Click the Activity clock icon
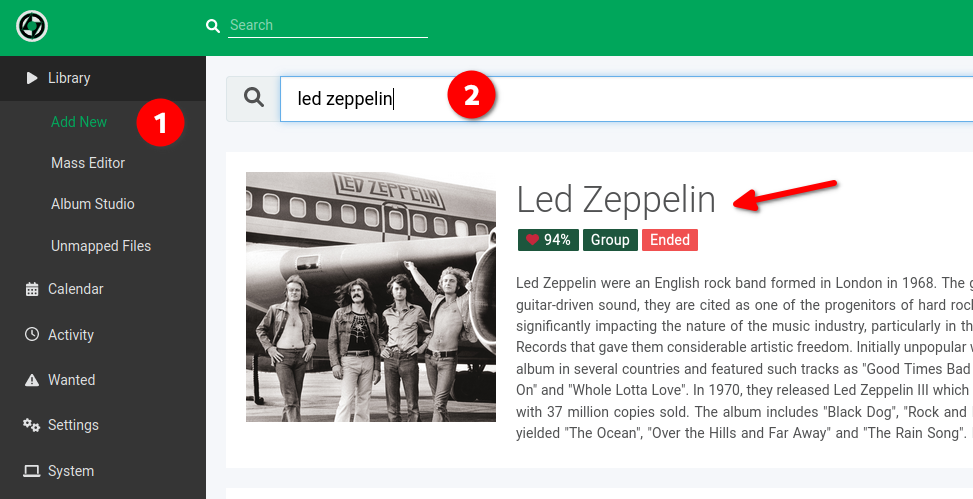 click(x=32, y=335)
